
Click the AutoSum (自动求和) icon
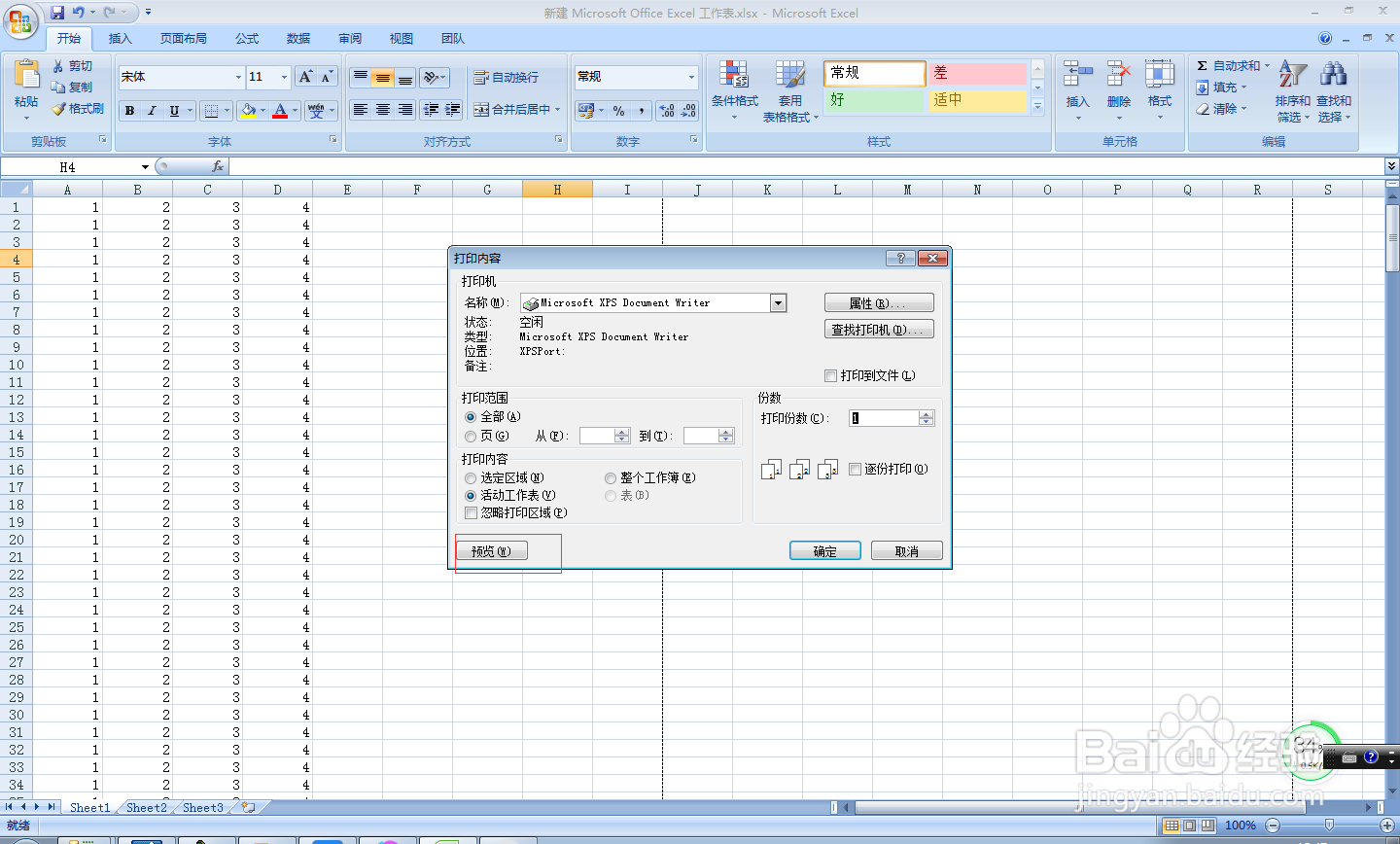coord(1203,65)
